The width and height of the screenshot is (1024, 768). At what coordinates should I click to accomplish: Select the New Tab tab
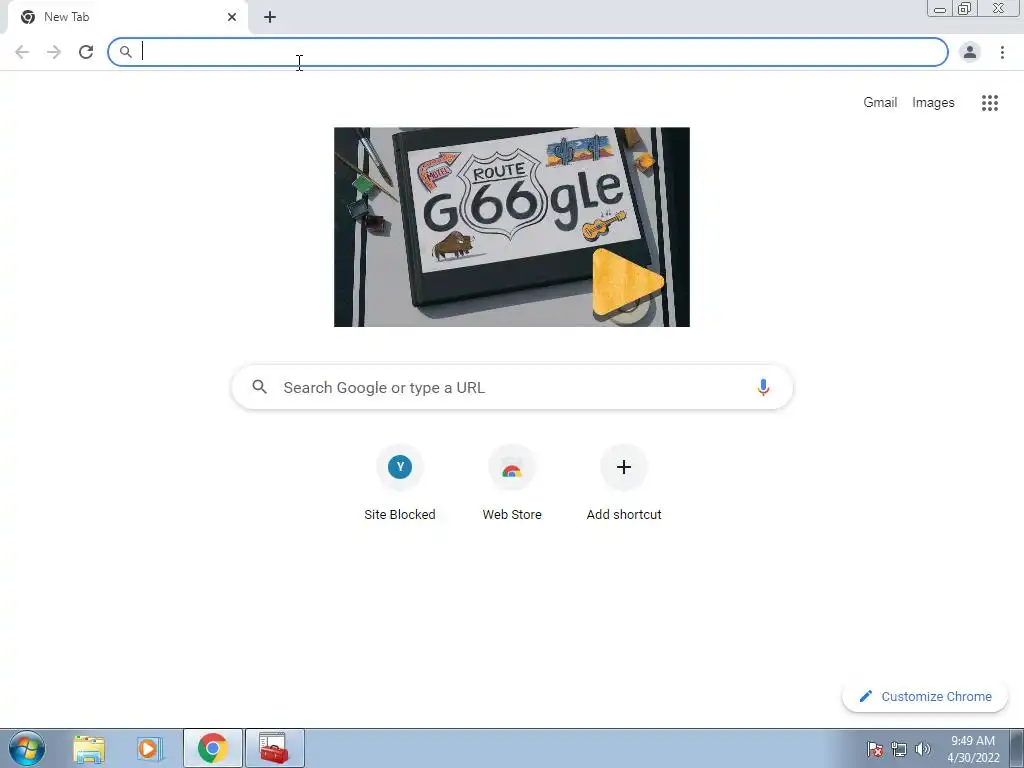click(127, 17)
